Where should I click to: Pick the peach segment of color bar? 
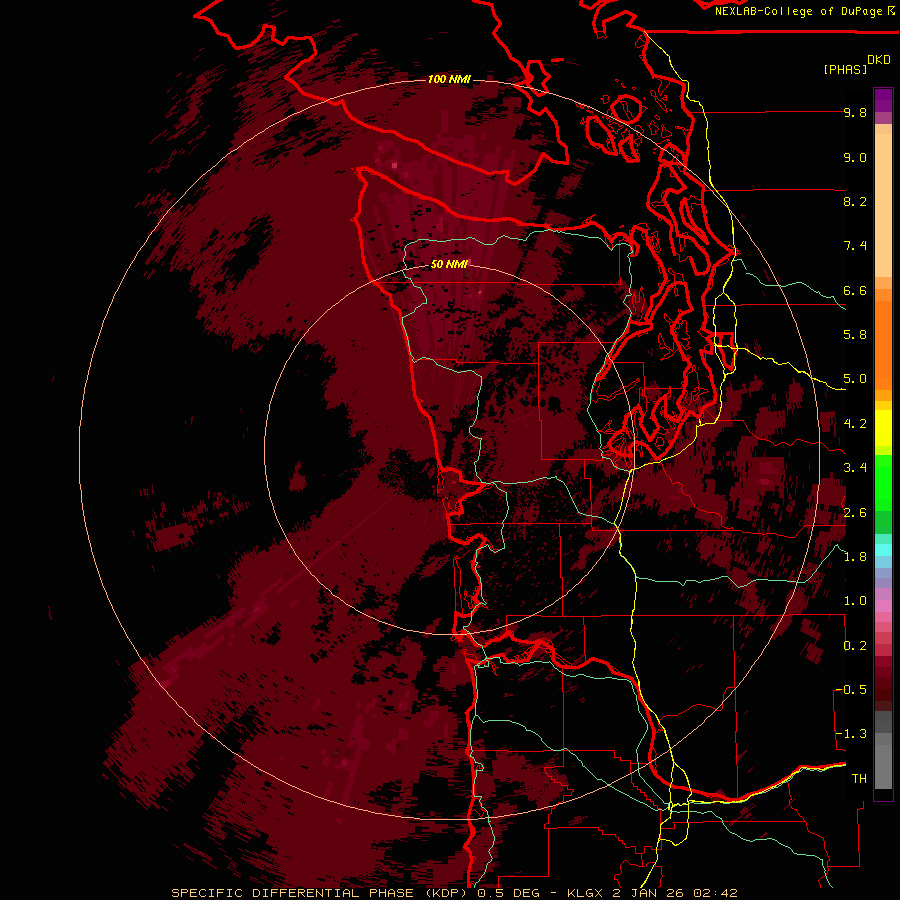883,204
